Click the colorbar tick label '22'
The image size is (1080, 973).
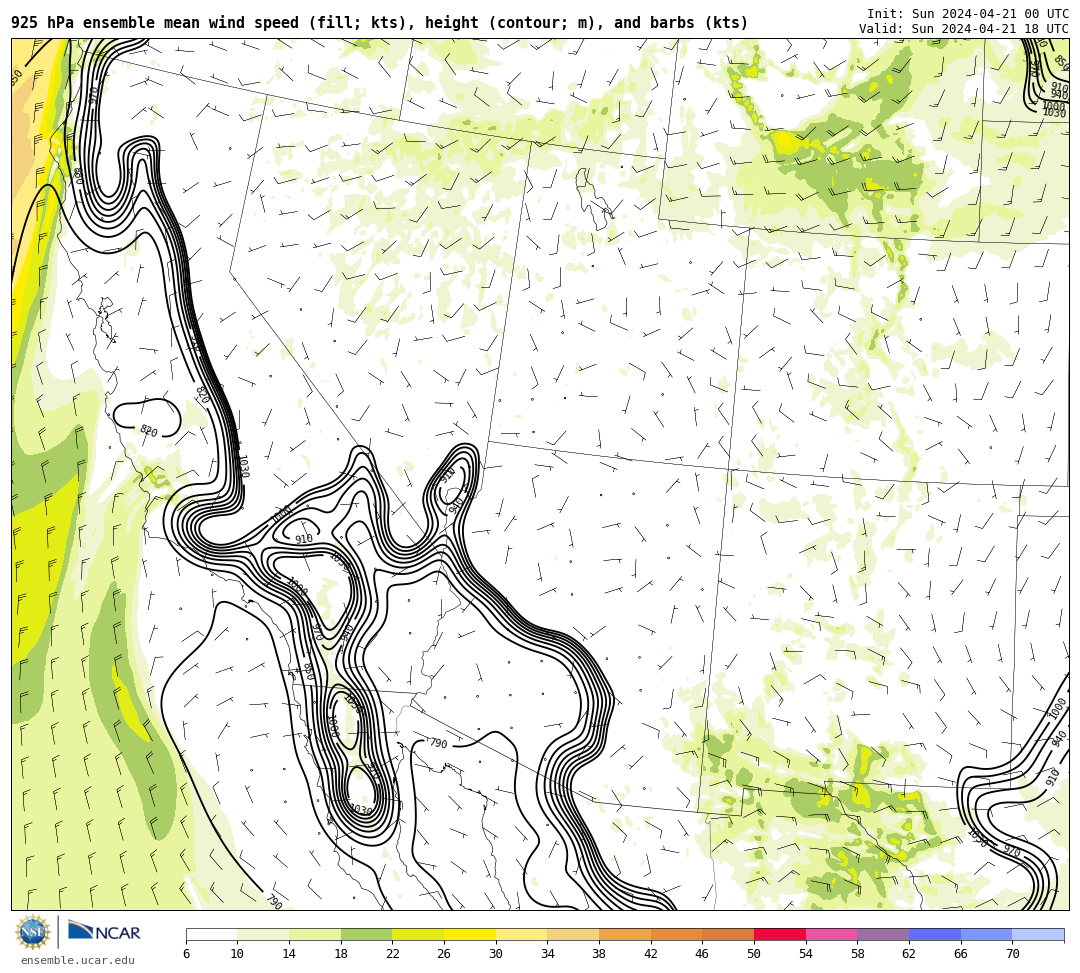tap(393, 954)
